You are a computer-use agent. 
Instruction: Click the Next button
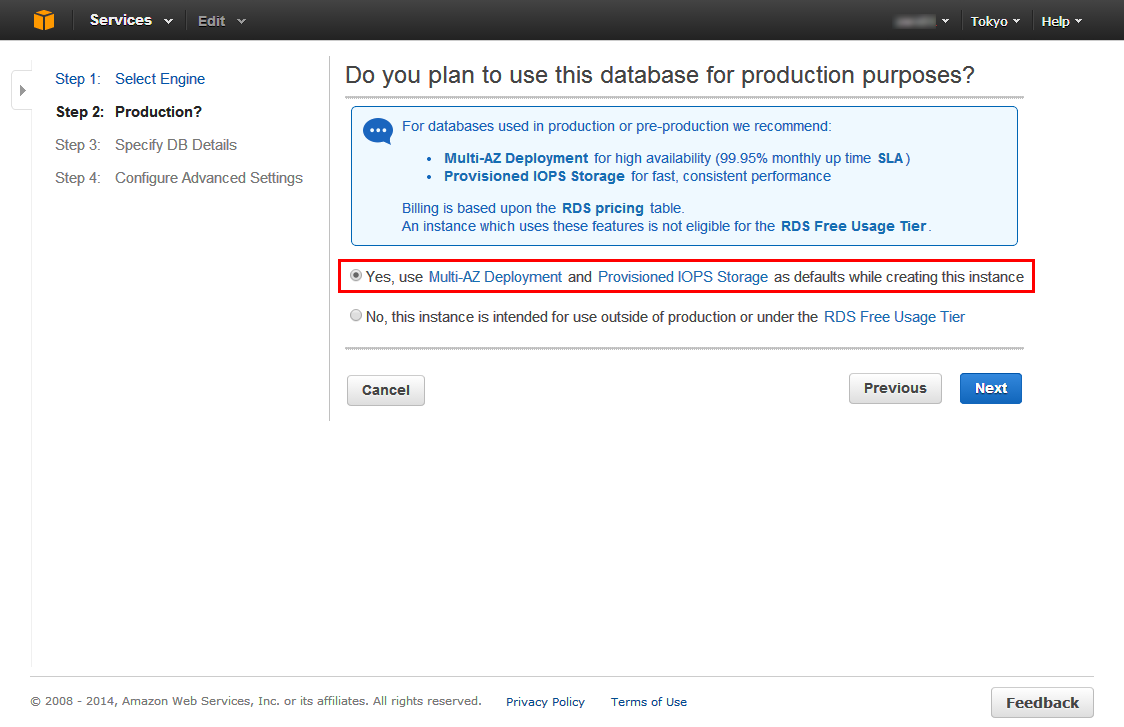(991, 388)
